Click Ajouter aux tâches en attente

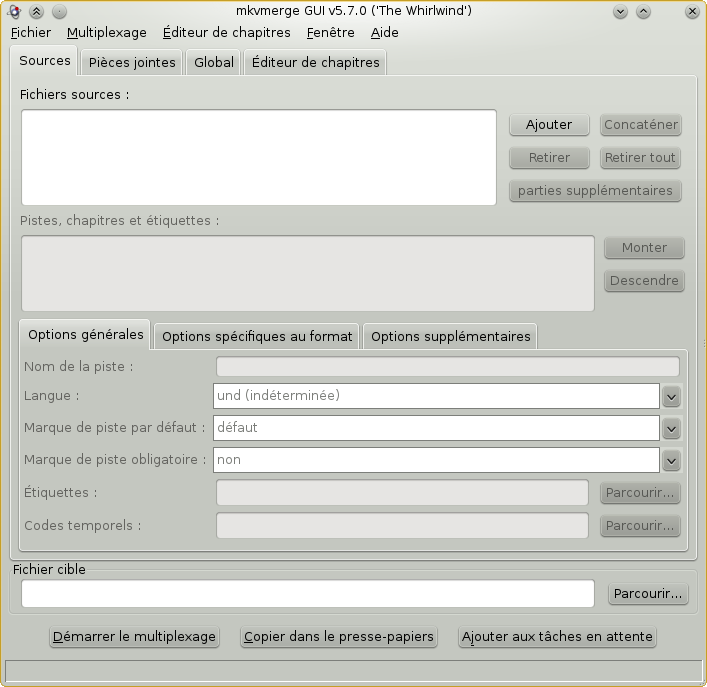tap(557, 637)
